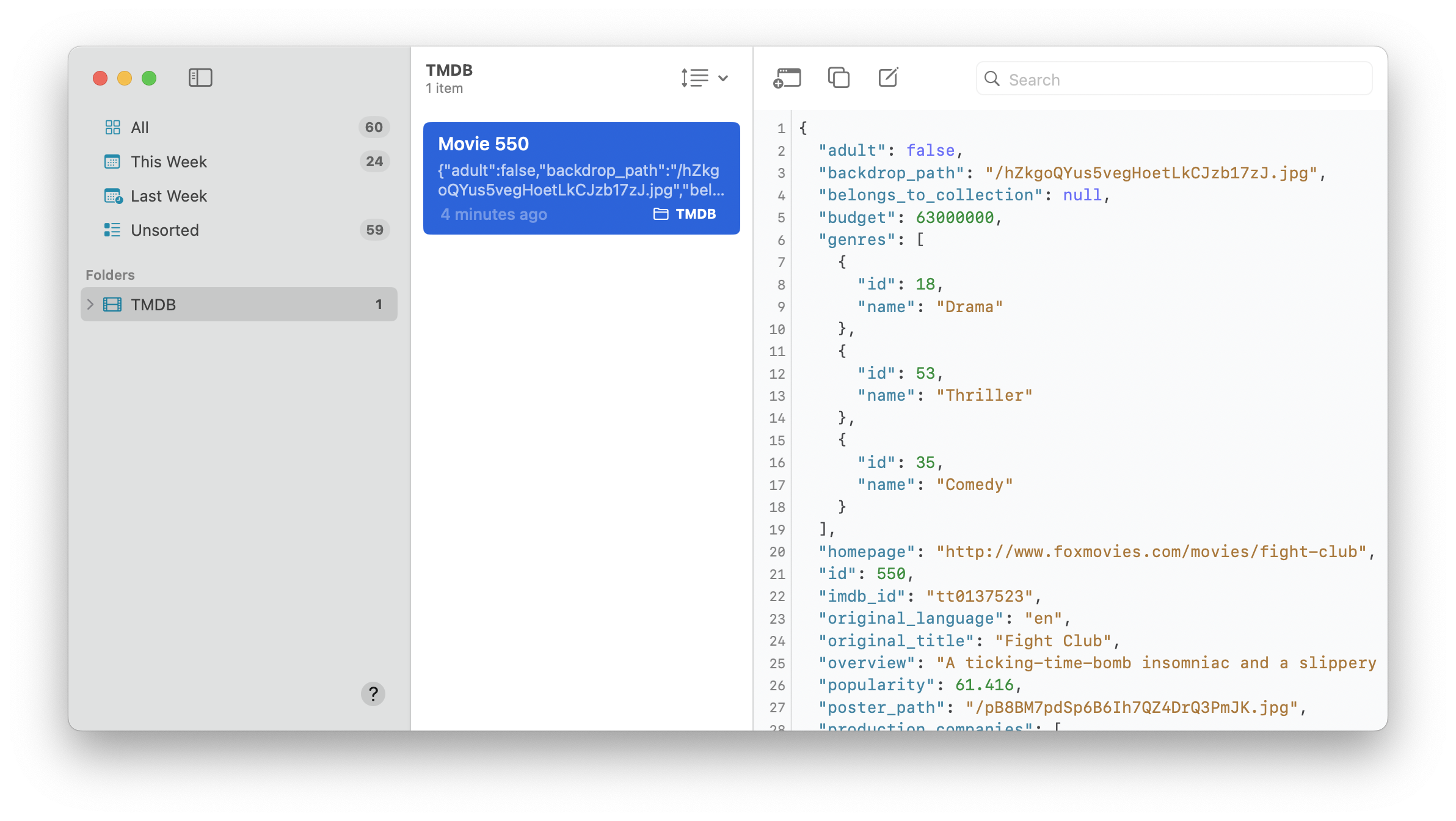Click the magnifying glass search icon

point(992,79)
